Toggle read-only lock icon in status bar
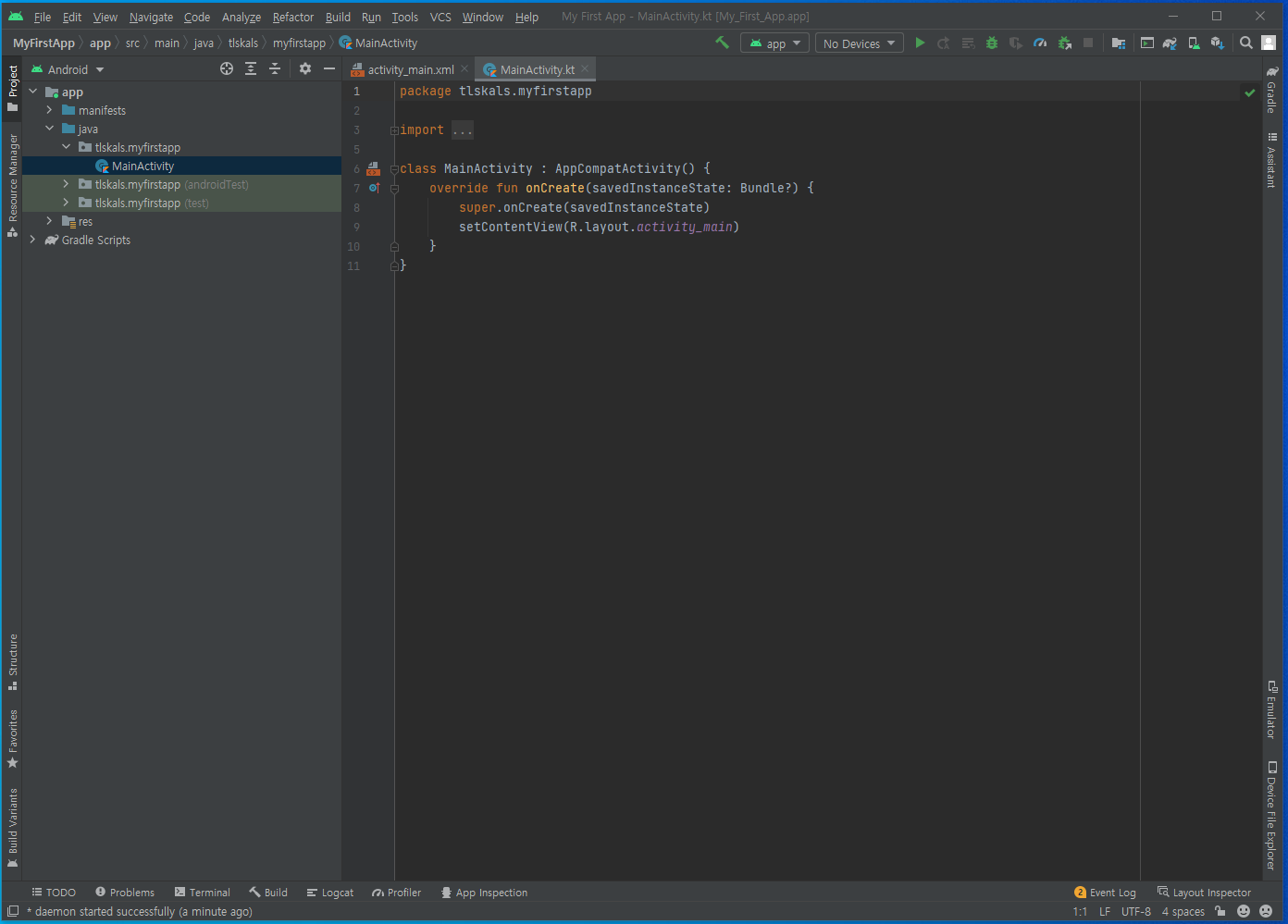This screenshot has height=924, width=1288. pos(1220,911)
